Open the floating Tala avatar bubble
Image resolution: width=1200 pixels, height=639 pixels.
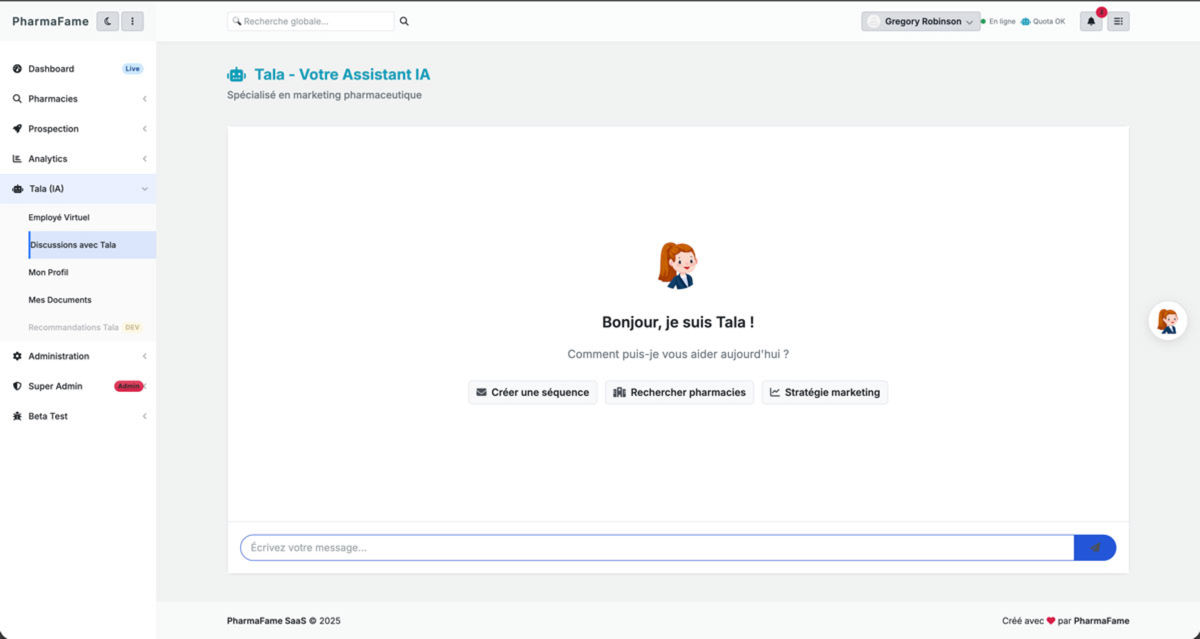pos(1167,320)
